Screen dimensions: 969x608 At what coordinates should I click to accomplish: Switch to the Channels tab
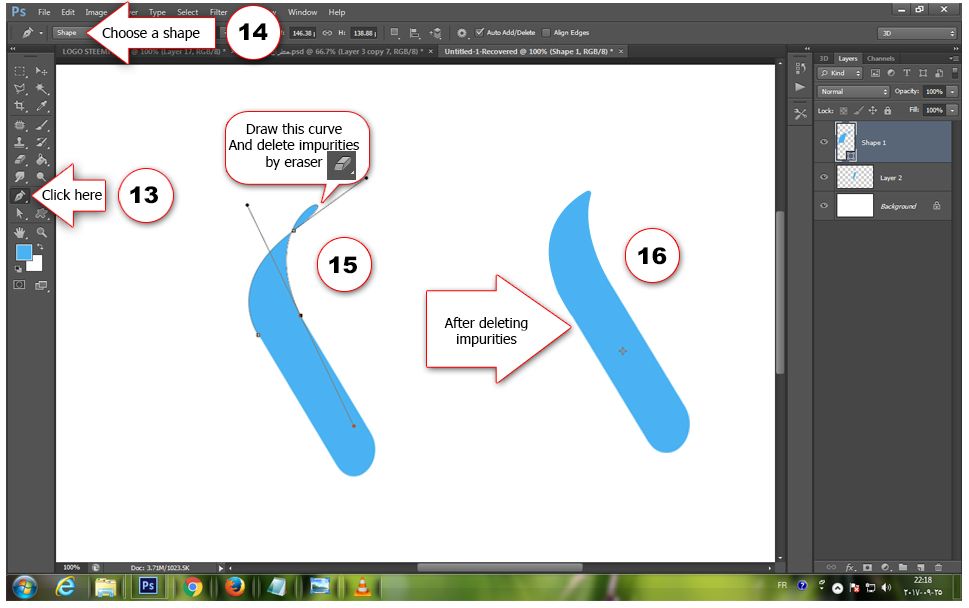tap(881, 58)
